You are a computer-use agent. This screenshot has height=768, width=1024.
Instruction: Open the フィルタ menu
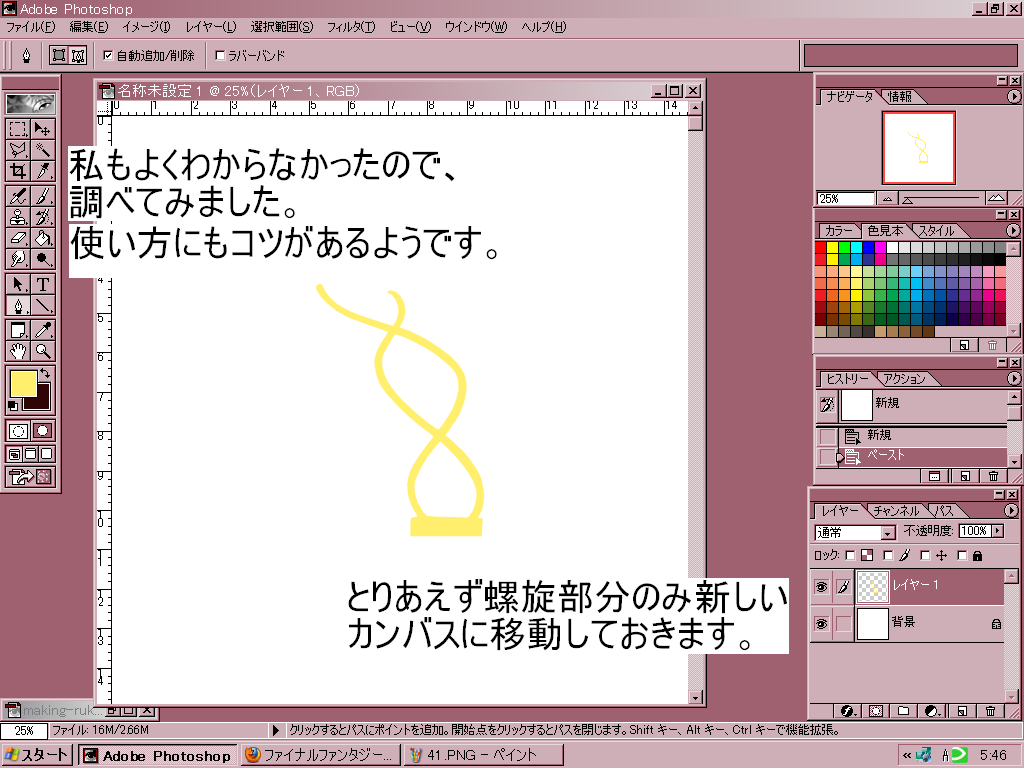pyautogui.click(x=351, y=27)
